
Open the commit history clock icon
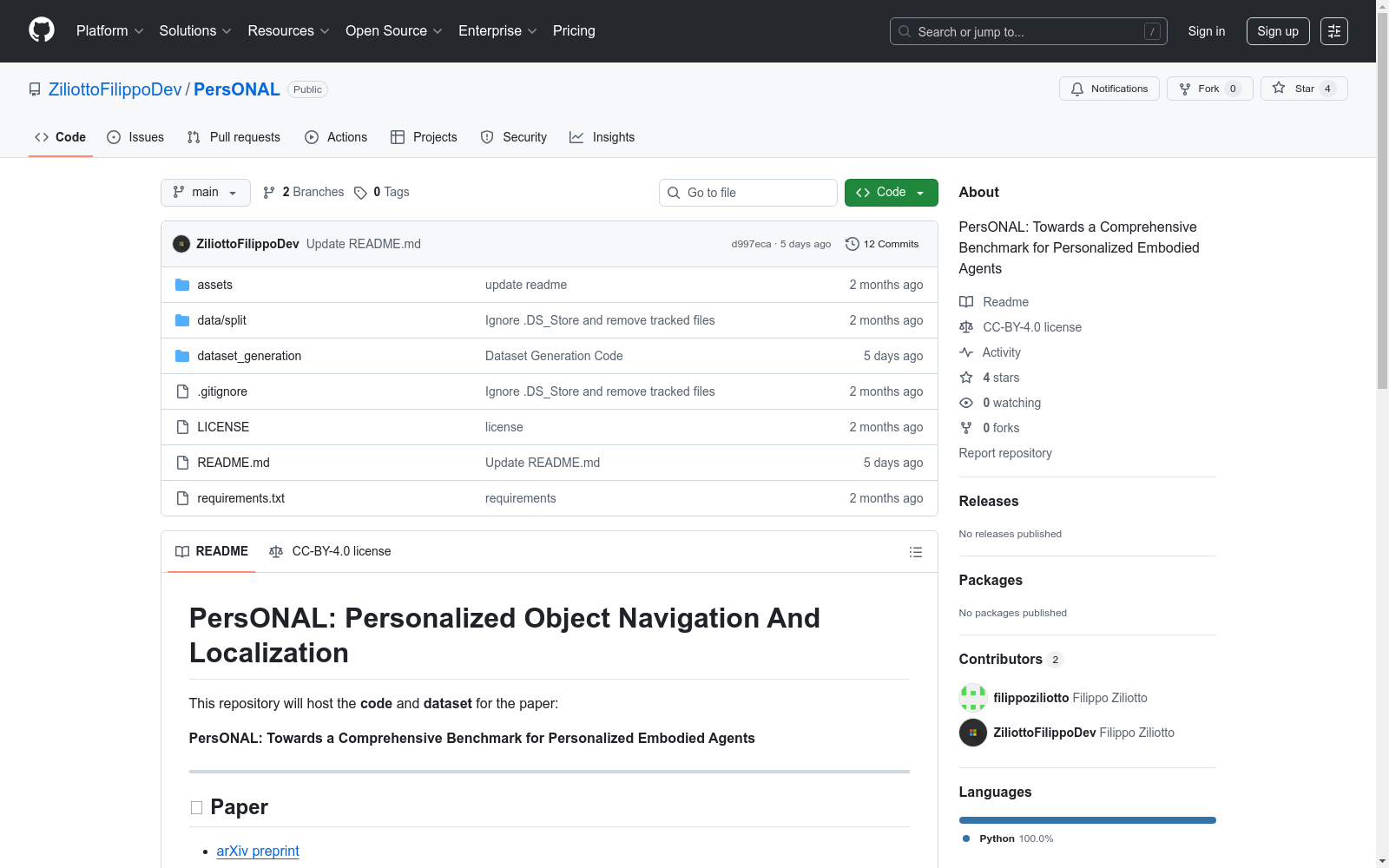[852, 244]
